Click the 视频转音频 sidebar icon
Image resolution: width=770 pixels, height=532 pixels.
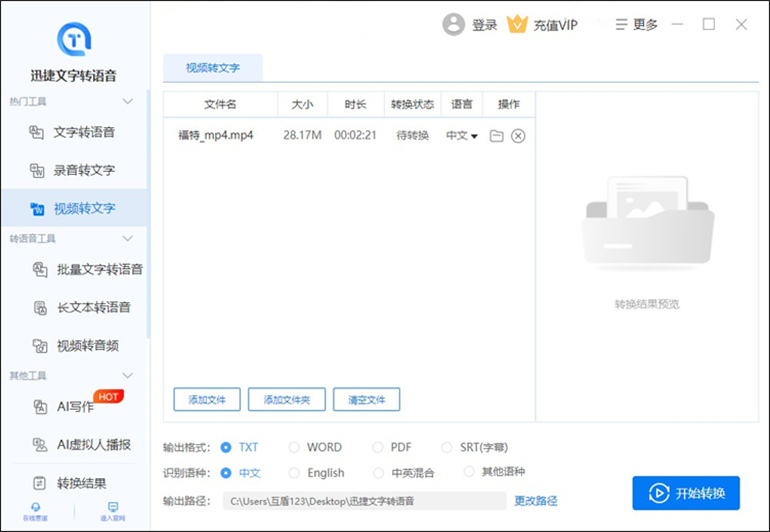(x=40, y=346)
